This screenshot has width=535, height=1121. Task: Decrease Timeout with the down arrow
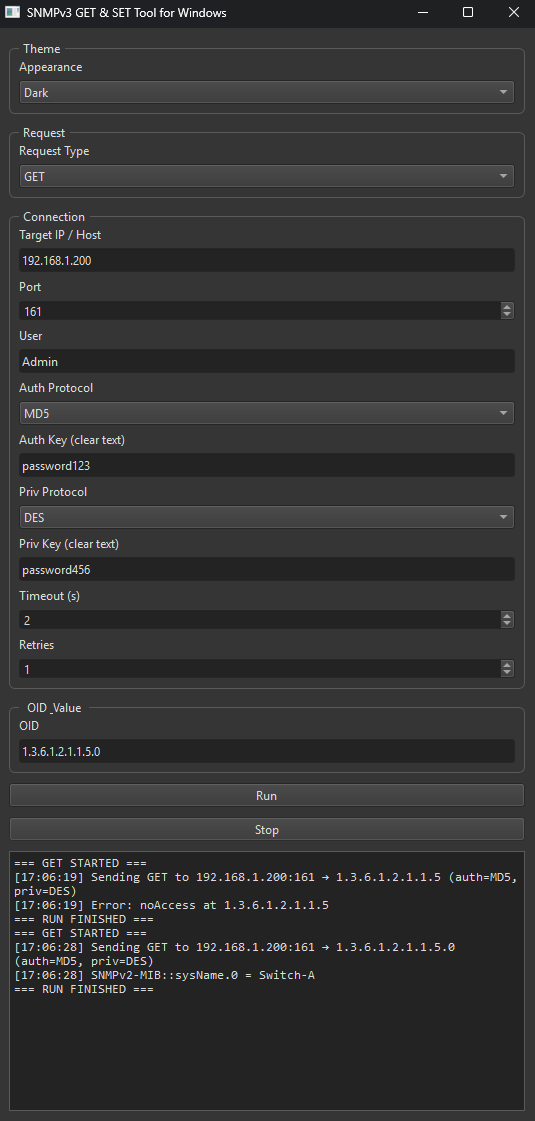coord(507,624)
